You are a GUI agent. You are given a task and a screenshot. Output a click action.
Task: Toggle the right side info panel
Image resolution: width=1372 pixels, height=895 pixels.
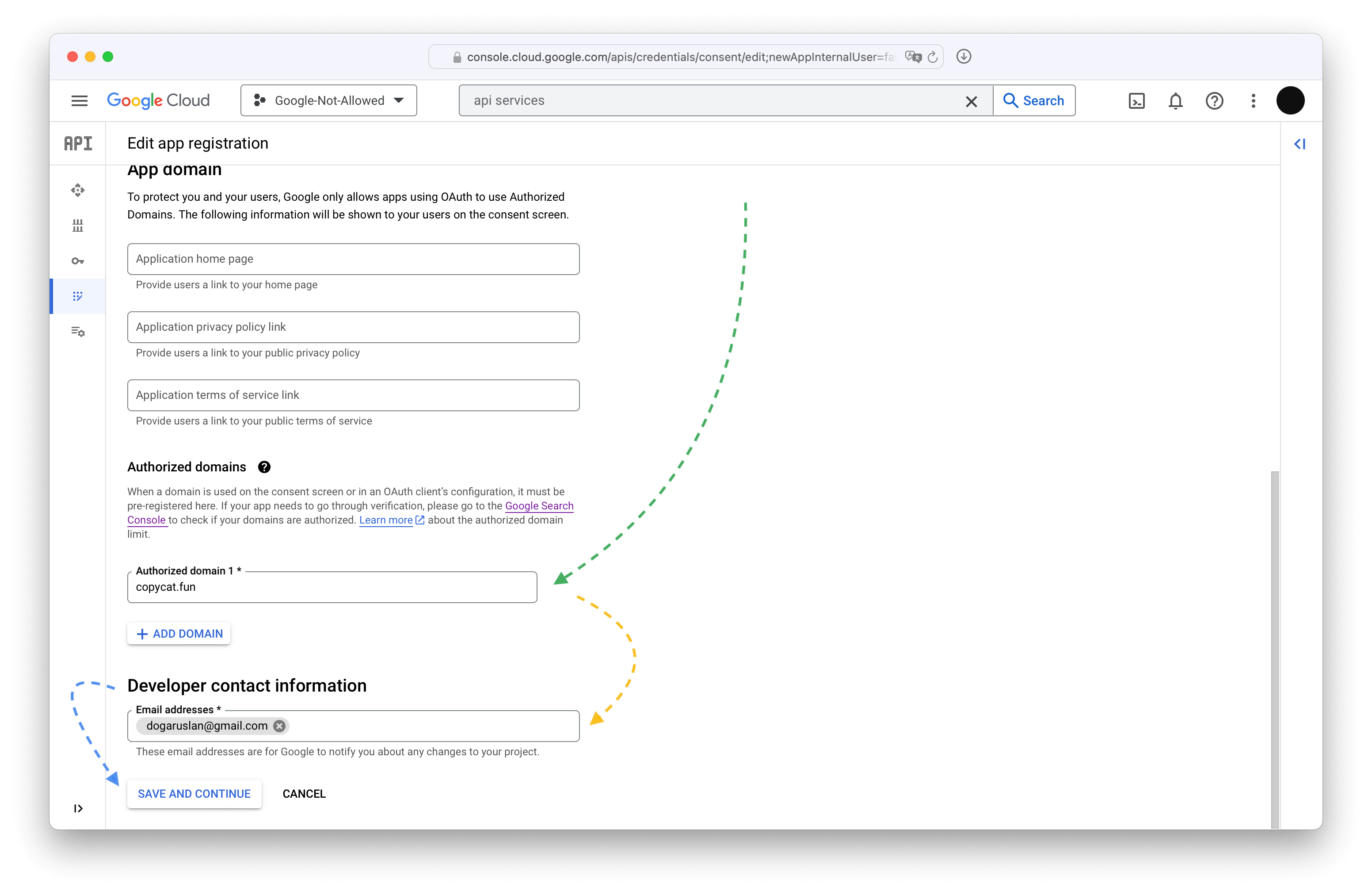pyautogui.click(x=1300, y=144)
